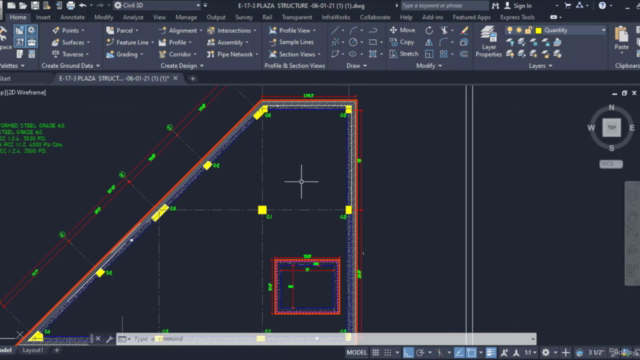Viewport: 640px width, 360px height.
Task: Open the Civil 3D workspace dropdown
Action: point(198,5)
